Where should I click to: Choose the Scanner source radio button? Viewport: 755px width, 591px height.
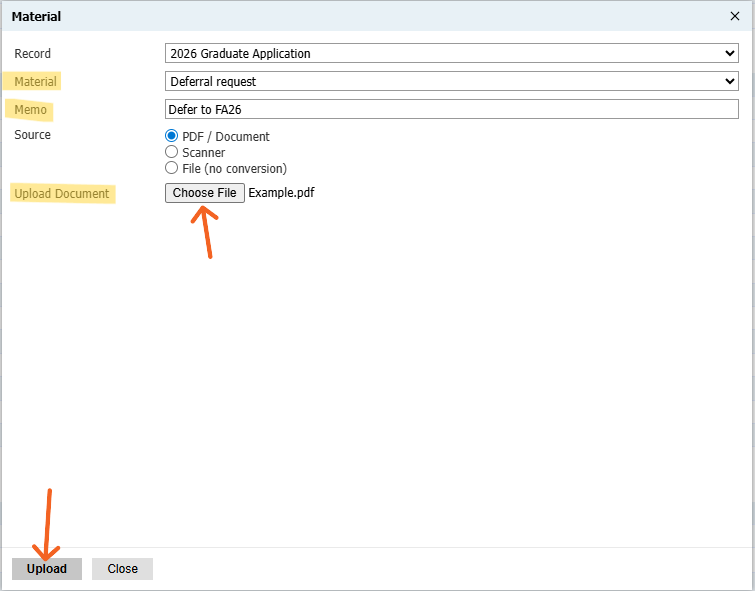(171, 152)
